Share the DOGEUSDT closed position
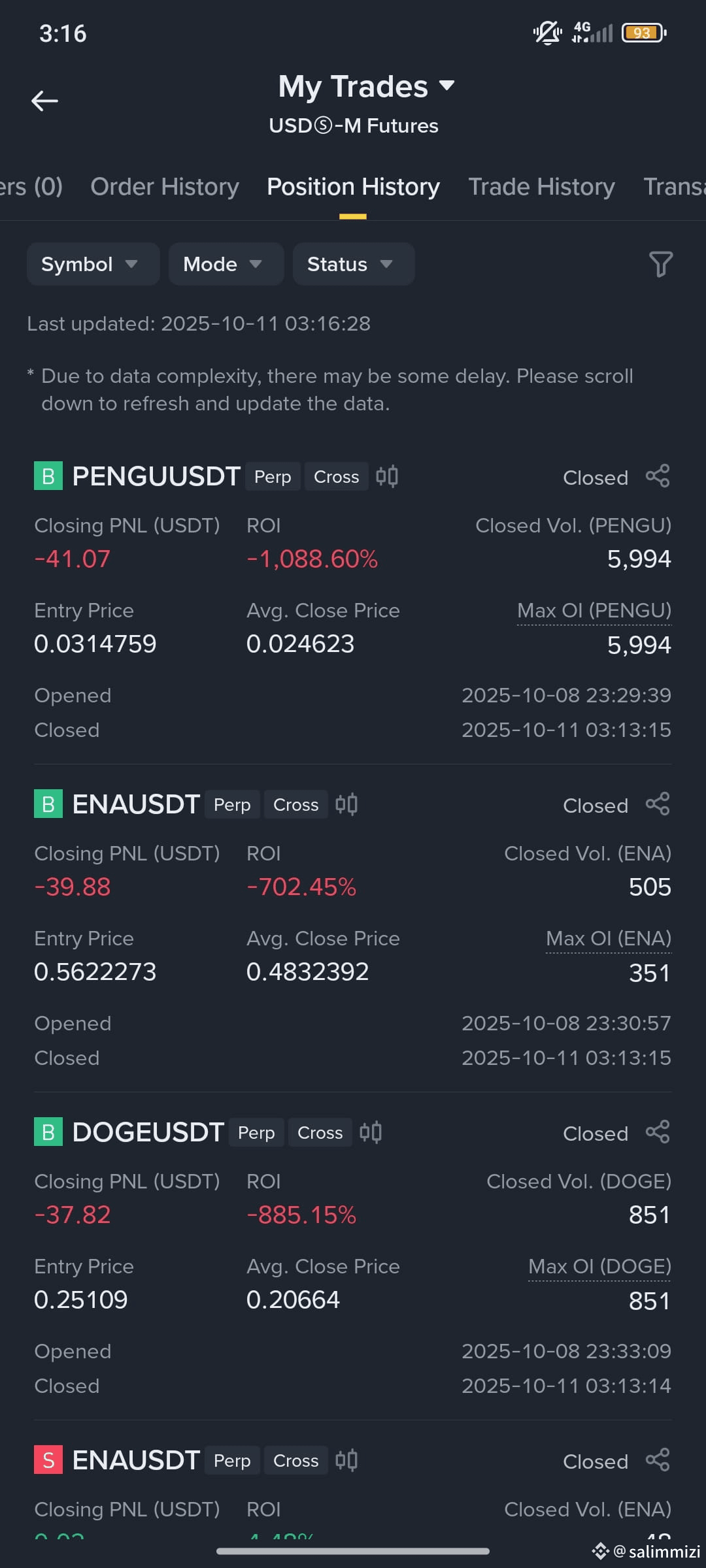Image resolution: width=706 pixels, height=1568 pixels. (658, 1132)
